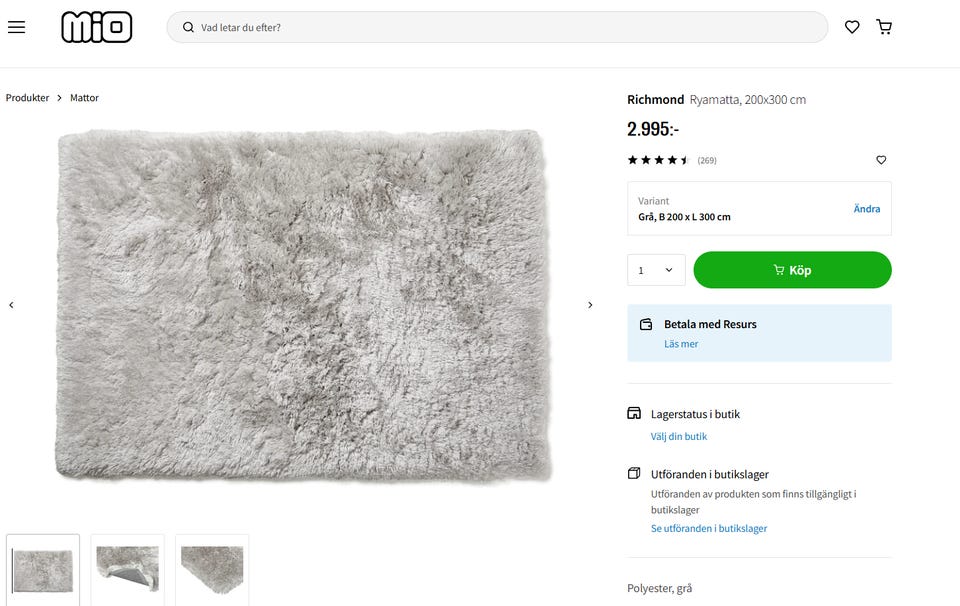This screenshot has width=960, height=606.
Task: Show previous product image with the left arrow
Action: coord(11,305)
